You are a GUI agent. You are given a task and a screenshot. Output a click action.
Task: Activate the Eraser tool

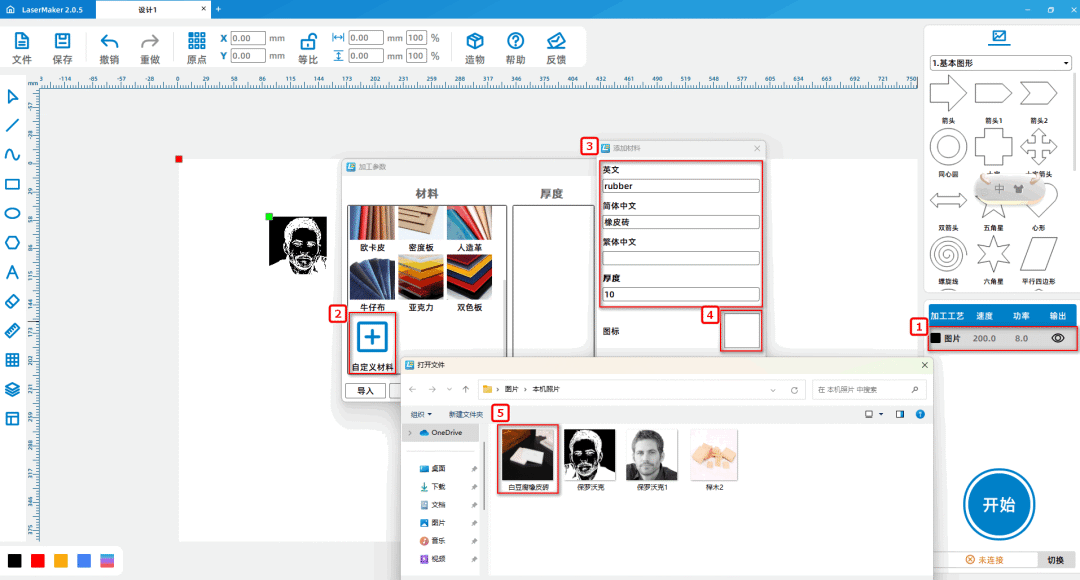(13, 301)
